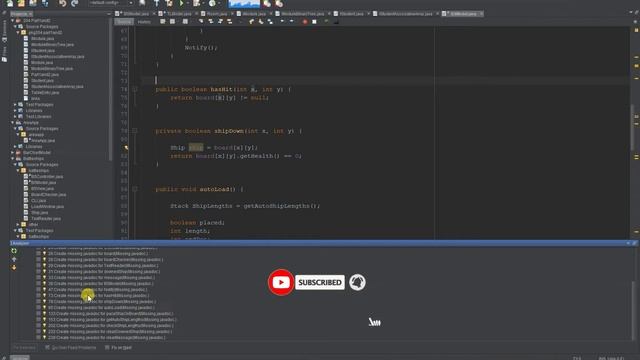Select the checkShipLengths missing javadoc entry
Viewport: 640px width, 360px height.
pos(110,326)
